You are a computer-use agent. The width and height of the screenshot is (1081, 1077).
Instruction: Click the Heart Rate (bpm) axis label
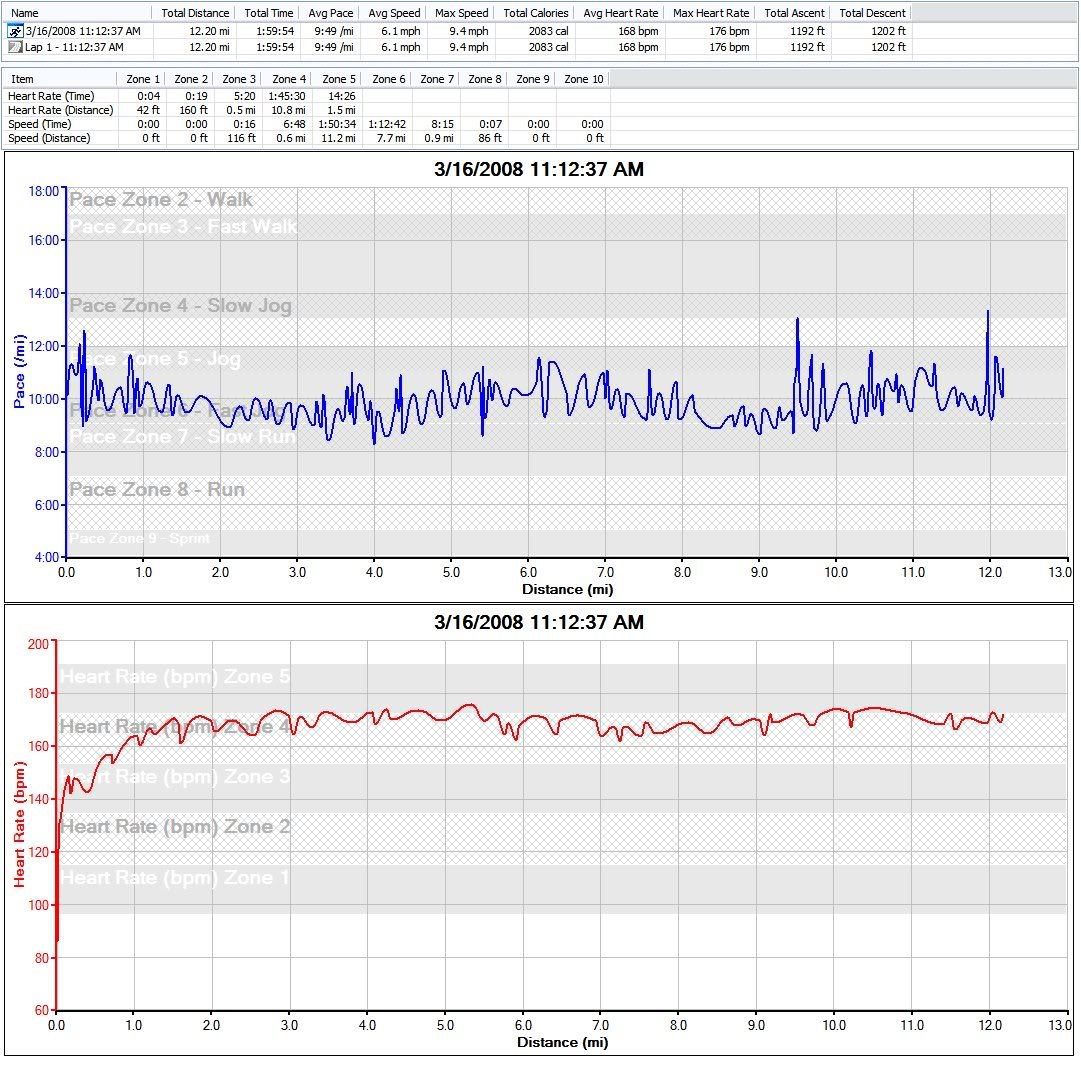(x=18, y=824)
